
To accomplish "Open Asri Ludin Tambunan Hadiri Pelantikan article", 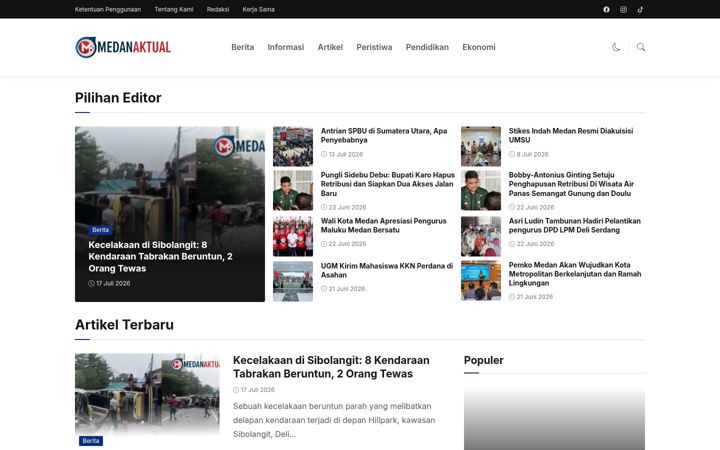I will tap(574, 225).
